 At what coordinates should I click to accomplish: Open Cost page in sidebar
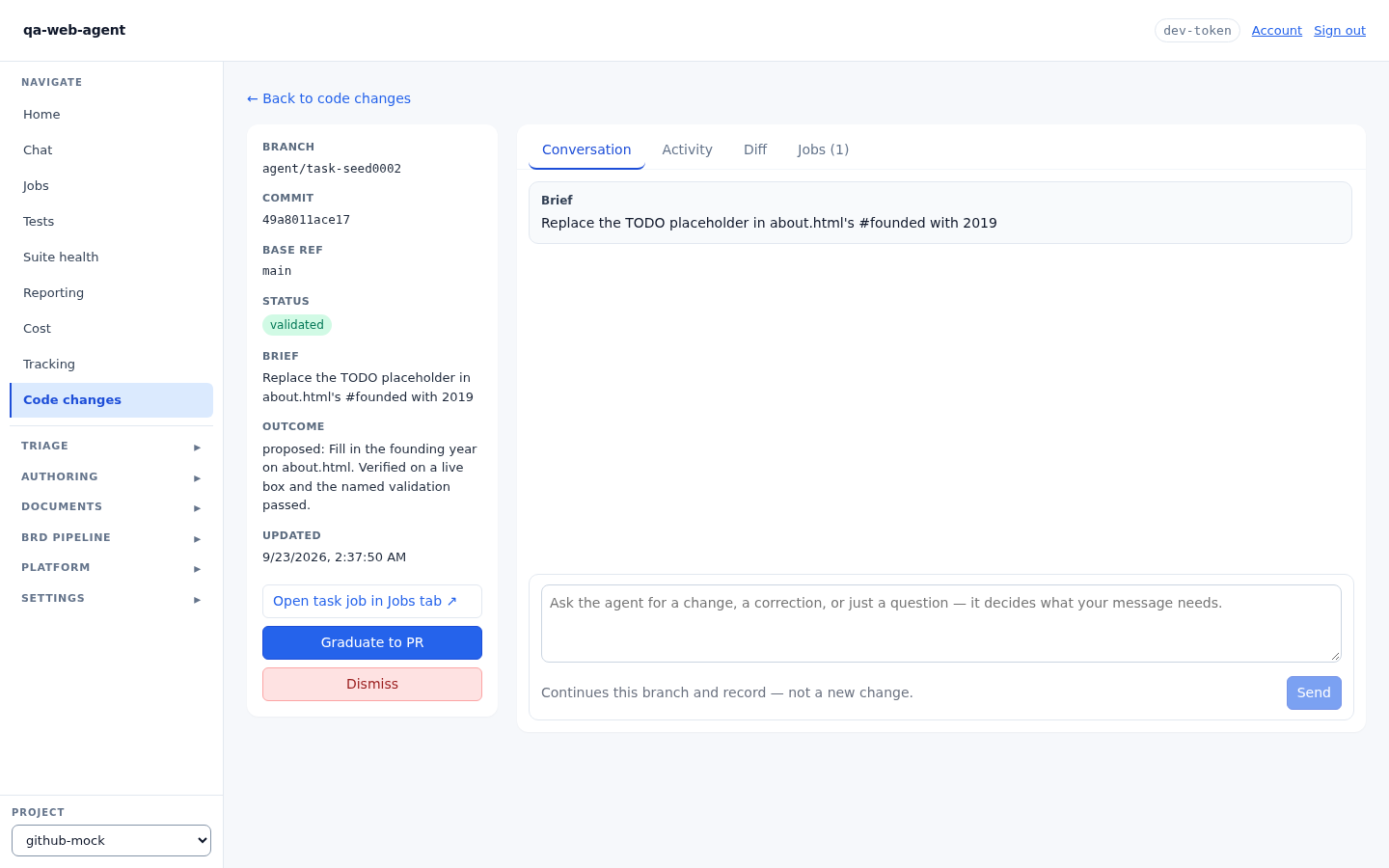pyautogui.click(x=111, y=328)
